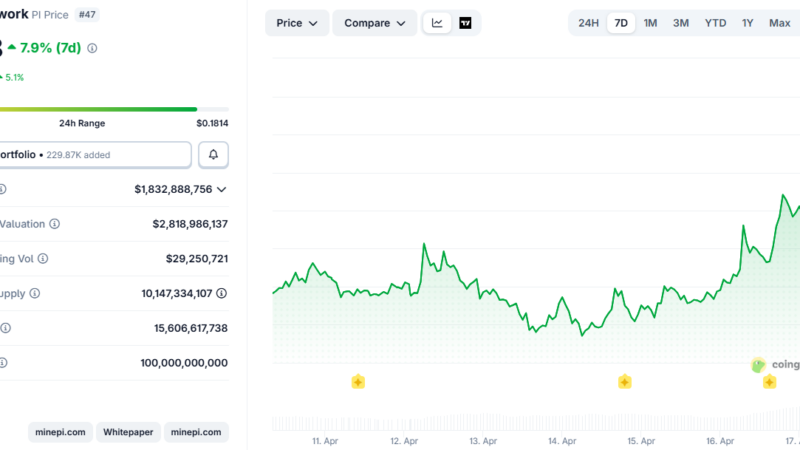Click info icon beside 7.9% (7d)
800x450 pixels.
coord(92,48)
